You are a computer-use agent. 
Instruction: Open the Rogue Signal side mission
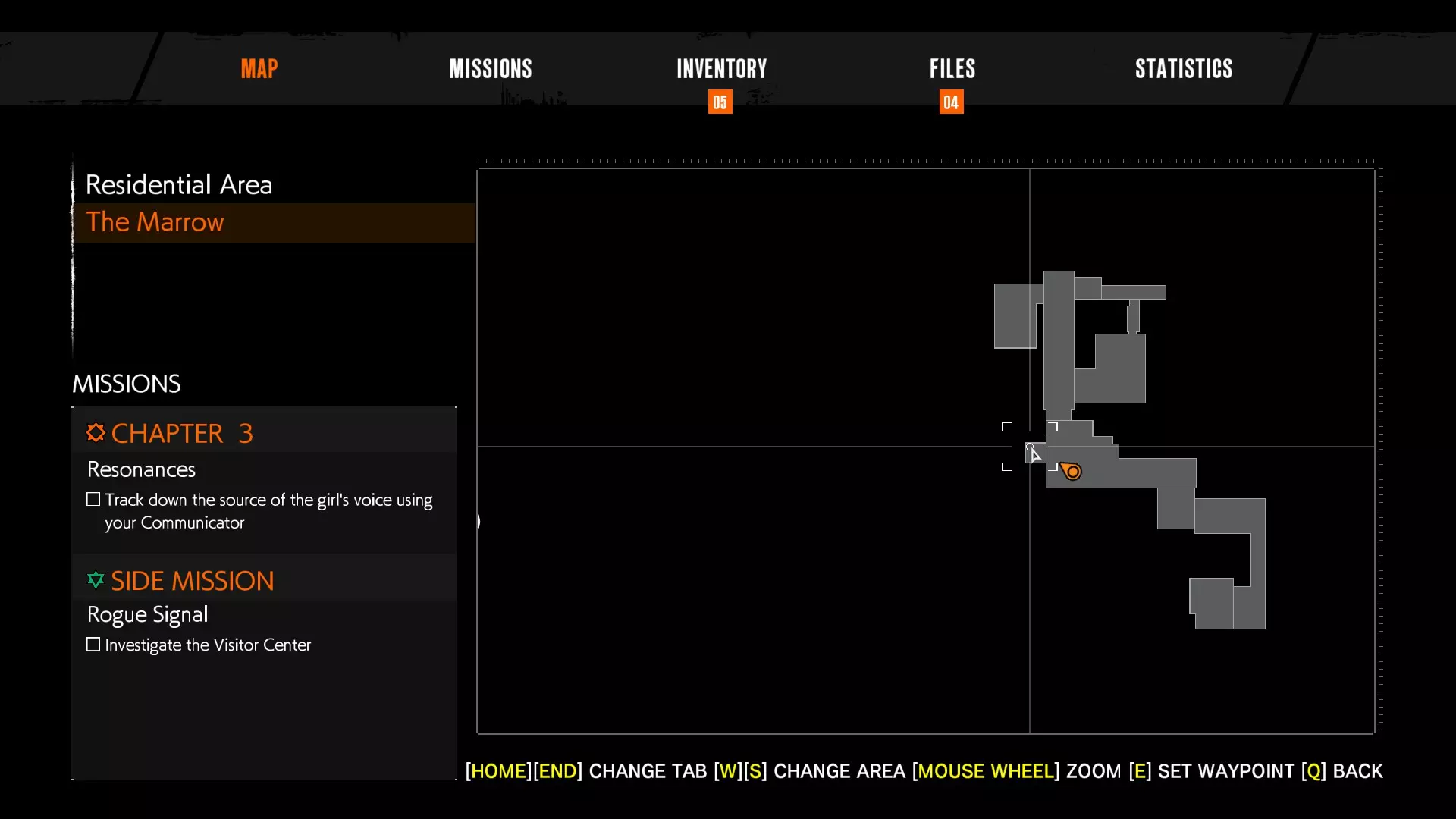pyautogui.click(x=148, y=614)
